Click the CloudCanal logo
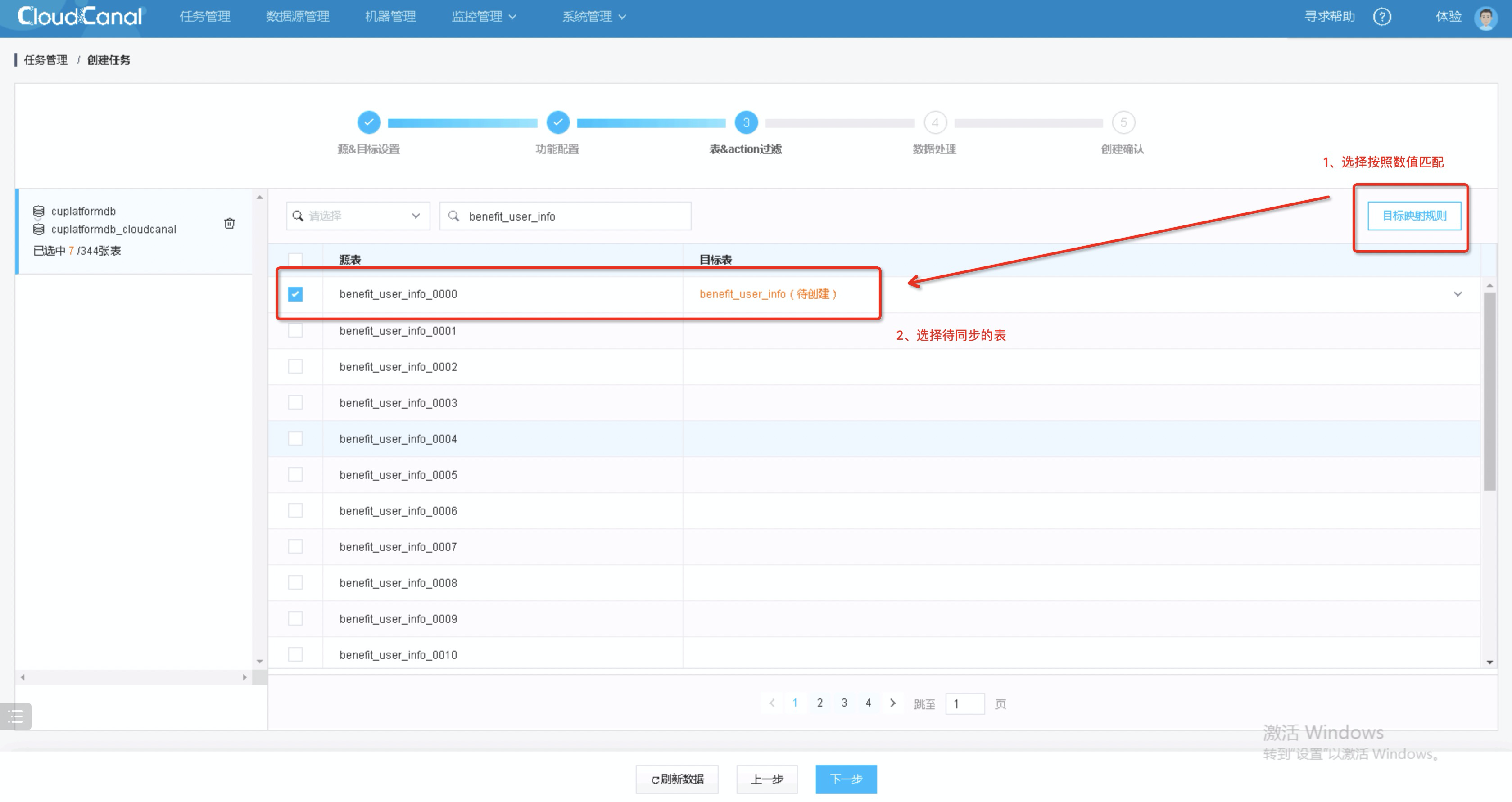This screenshot has height=802, width=1512. [80, 17]
